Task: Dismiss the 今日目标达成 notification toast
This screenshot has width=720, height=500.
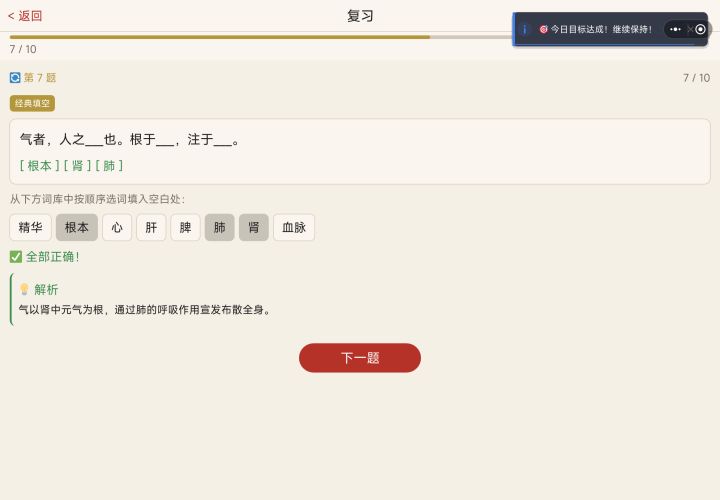Action: point(690,29)
